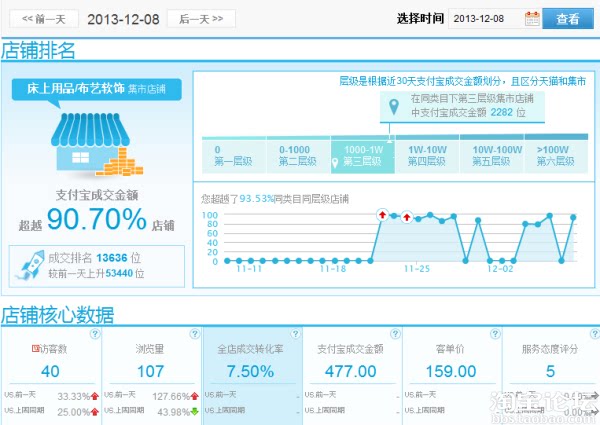Click the 93.53% value above chart
This screenshot has height=425, width=600.
coord(256,199)
